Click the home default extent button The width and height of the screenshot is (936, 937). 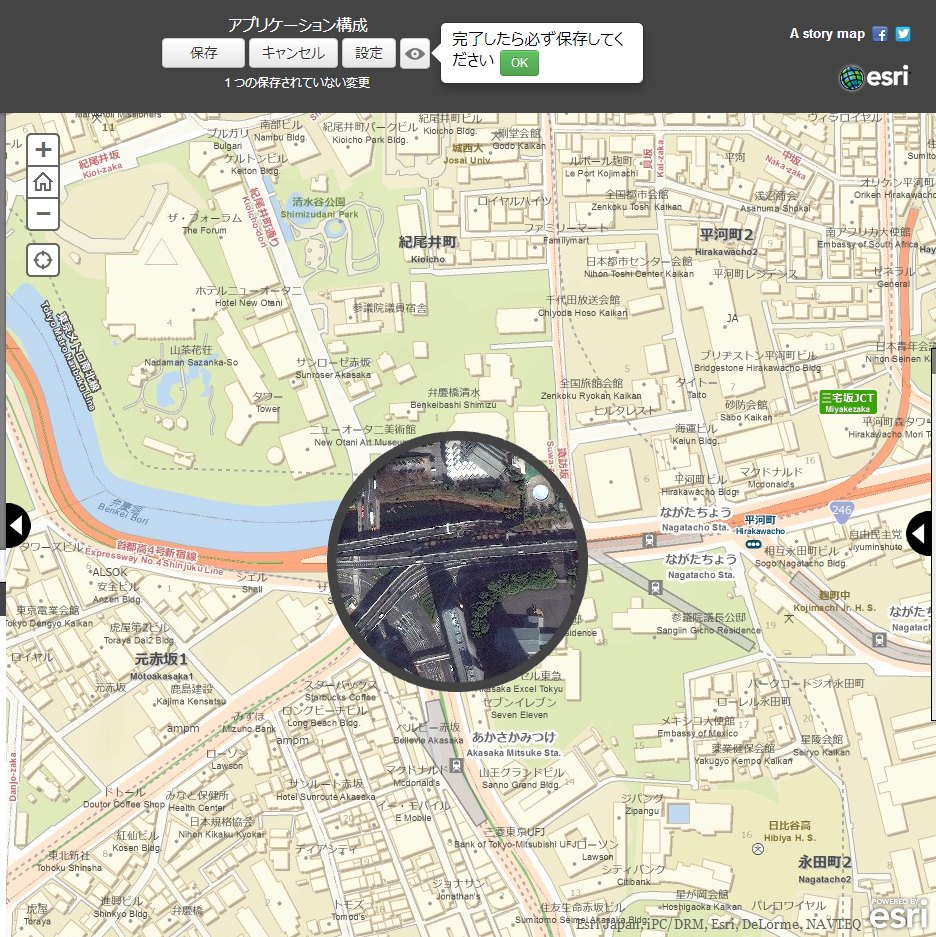pos(43,182)
